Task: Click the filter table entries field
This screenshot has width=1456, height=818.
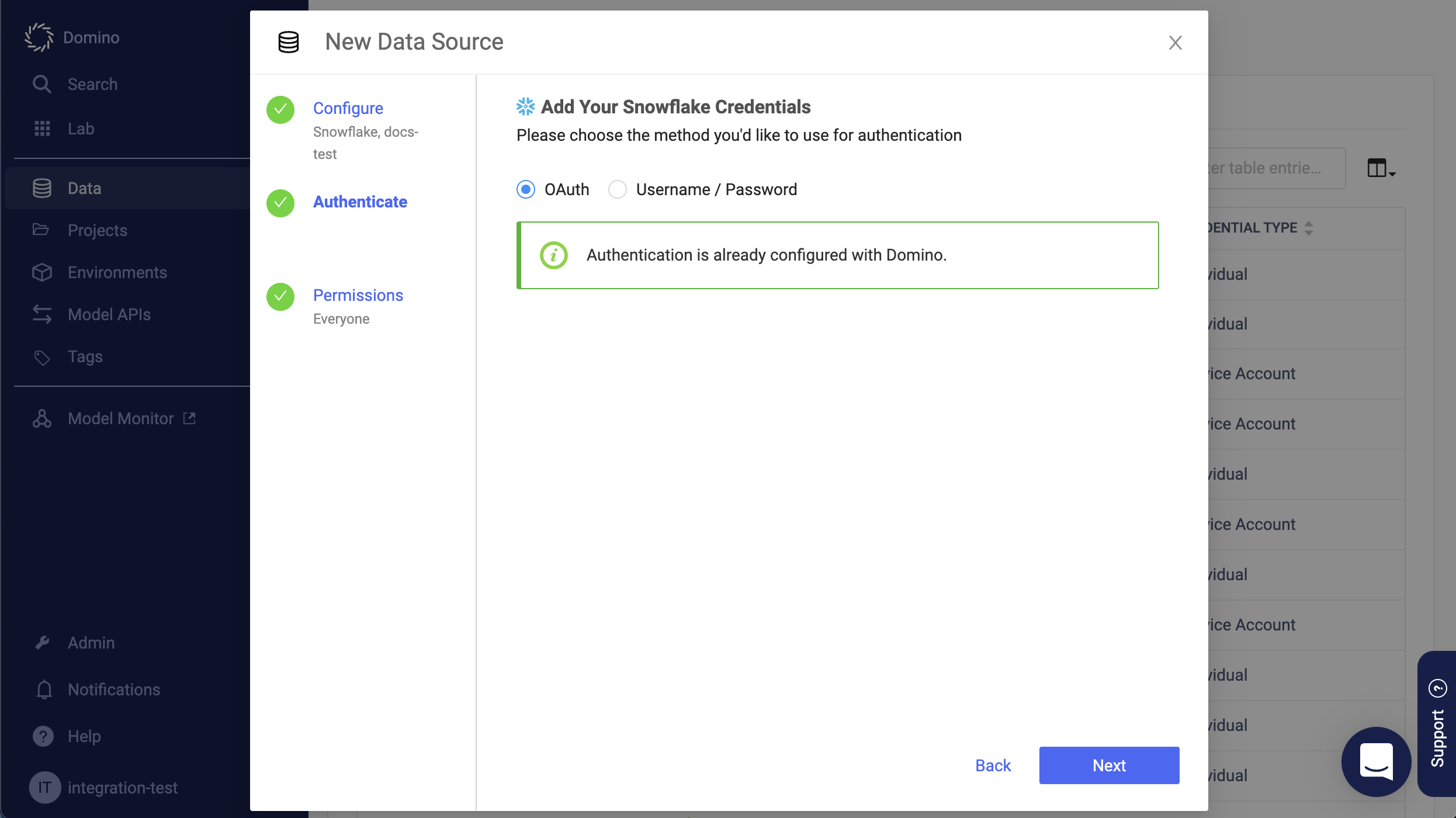Action: click(x=1277, y=168)
